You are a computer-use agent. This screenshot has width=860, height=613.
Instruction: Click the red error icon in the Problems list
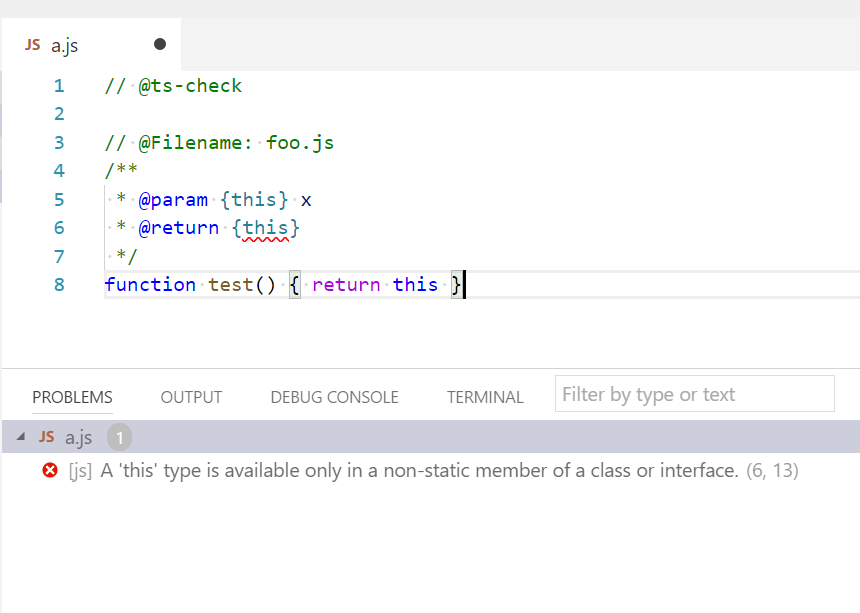click(x=50, y=470)
